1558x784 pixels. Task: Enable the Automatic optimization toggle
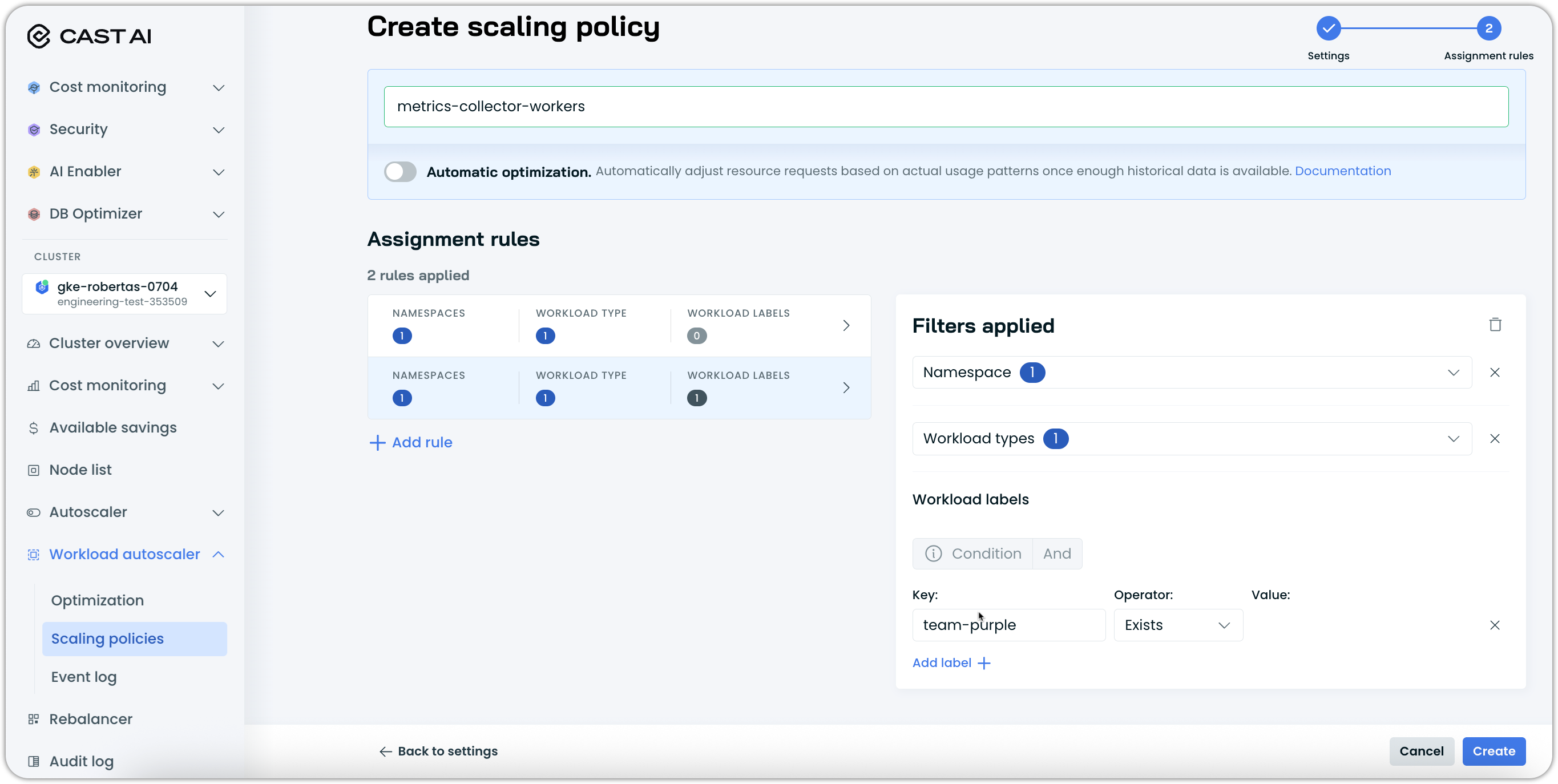[400, 172]
